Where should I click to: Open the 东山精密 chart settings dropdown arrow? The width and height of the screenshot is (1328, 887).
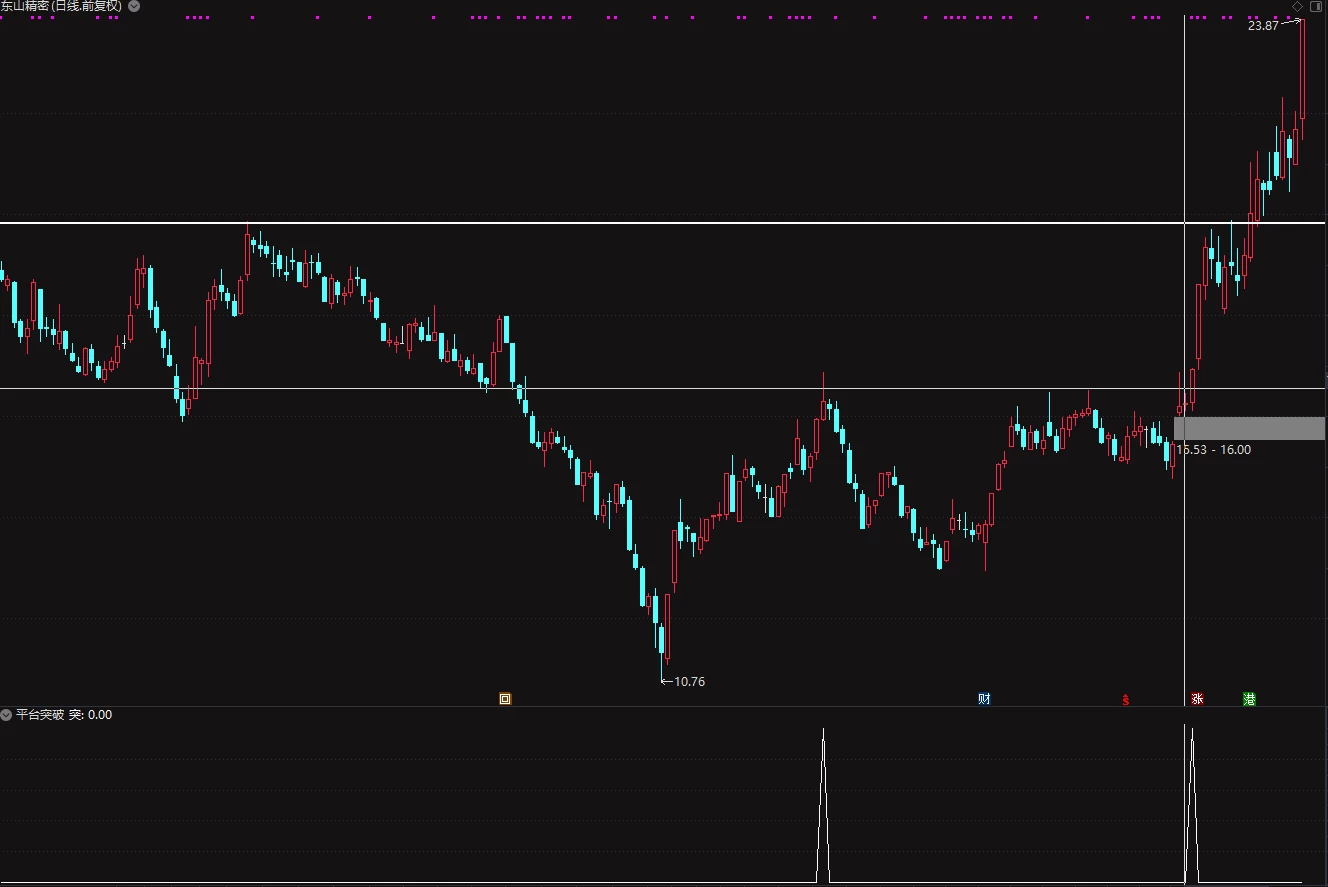(134, 6)
